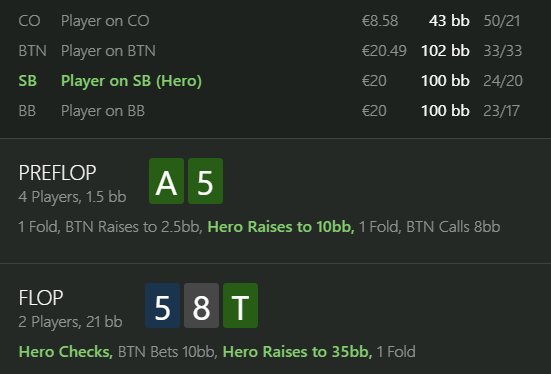The height and width of the screenshot is (374, 551).
Task: Select the grey 8 flop card
Action: coord(202,305)
